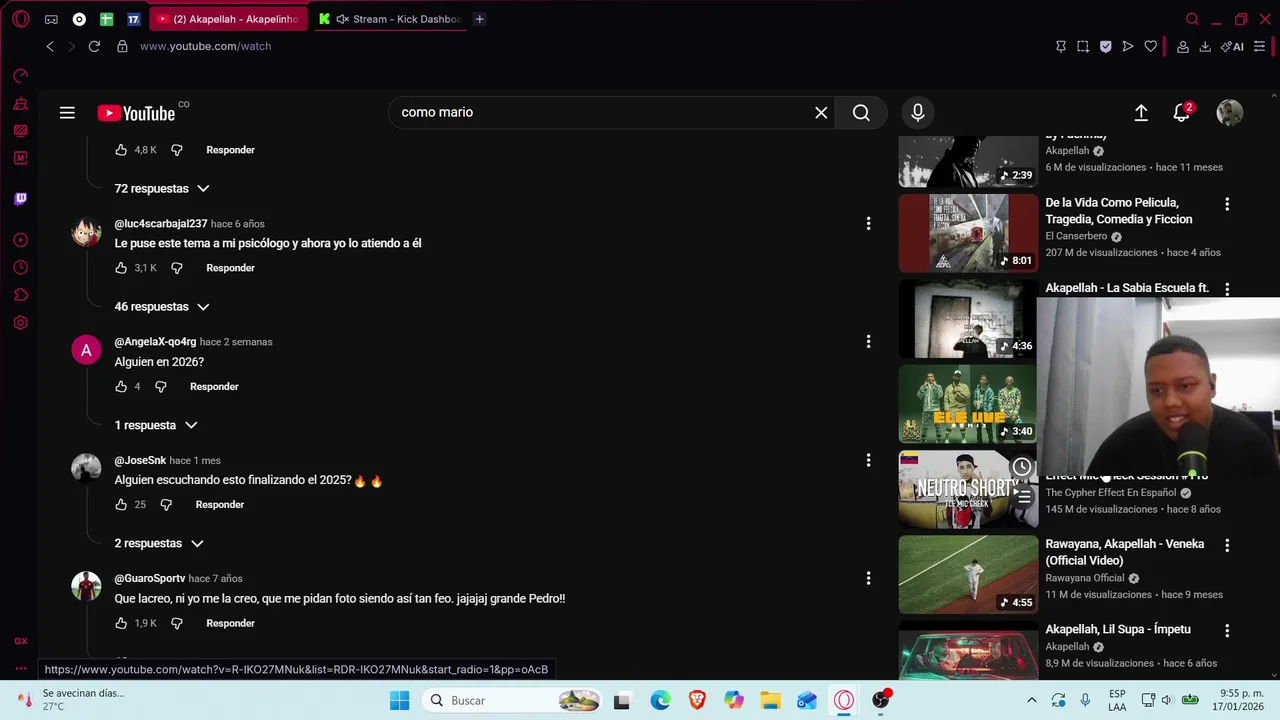The height and width of the screenshot is (720, 1280).
Task: Open the ad blocker shield icon
Action: click(x=1105, y=46)
